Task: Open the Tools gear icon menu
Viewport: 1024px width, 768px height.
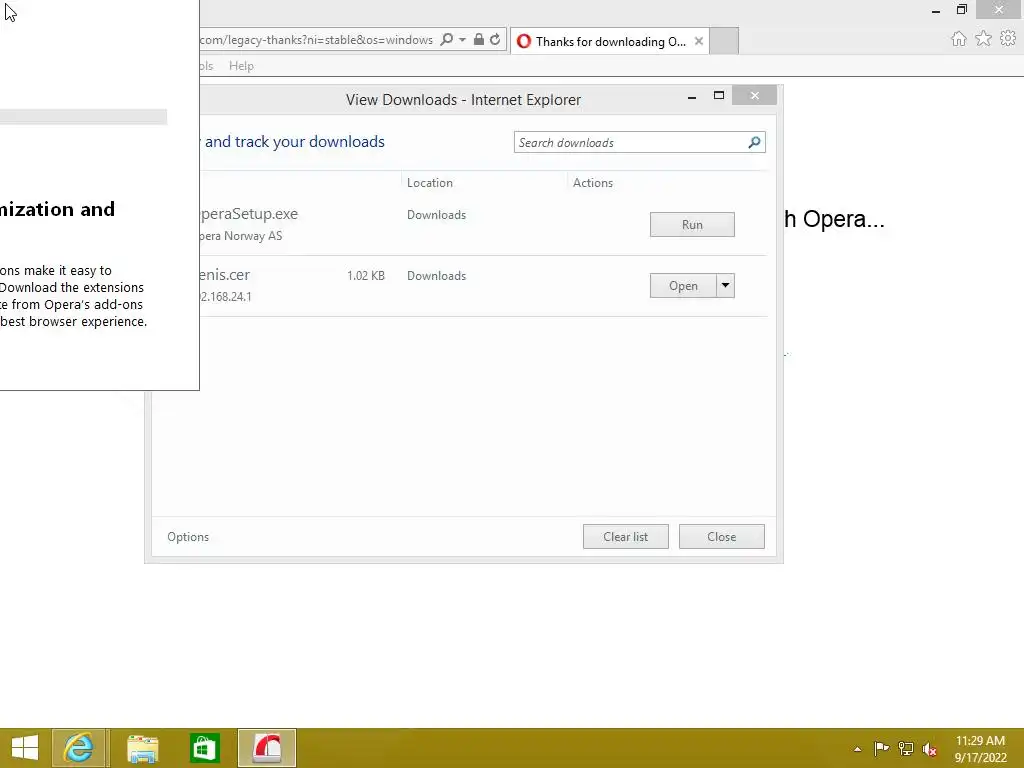Action: coord(1008,39)
